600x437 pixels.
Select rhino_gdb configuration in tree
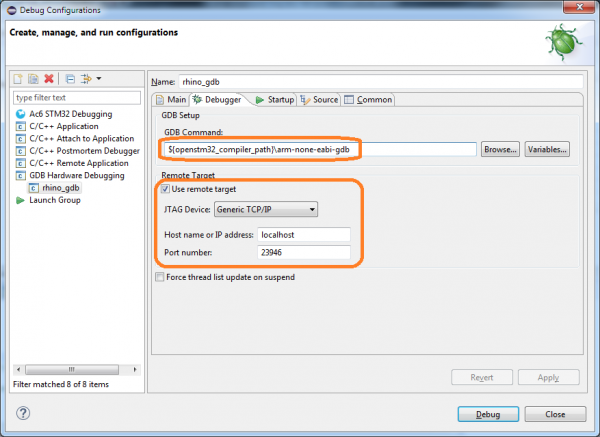click(x=62, y=187)
